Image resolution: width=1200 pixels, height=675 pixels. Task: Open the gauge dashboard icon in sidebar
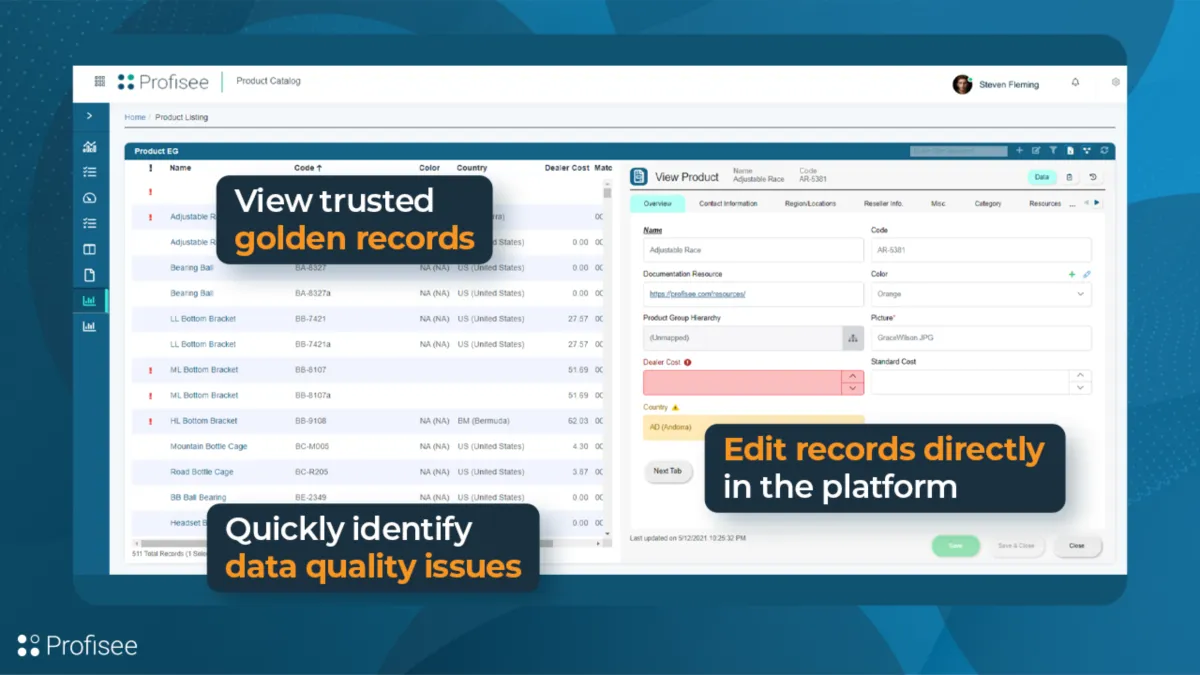click(x=89, y=198)
